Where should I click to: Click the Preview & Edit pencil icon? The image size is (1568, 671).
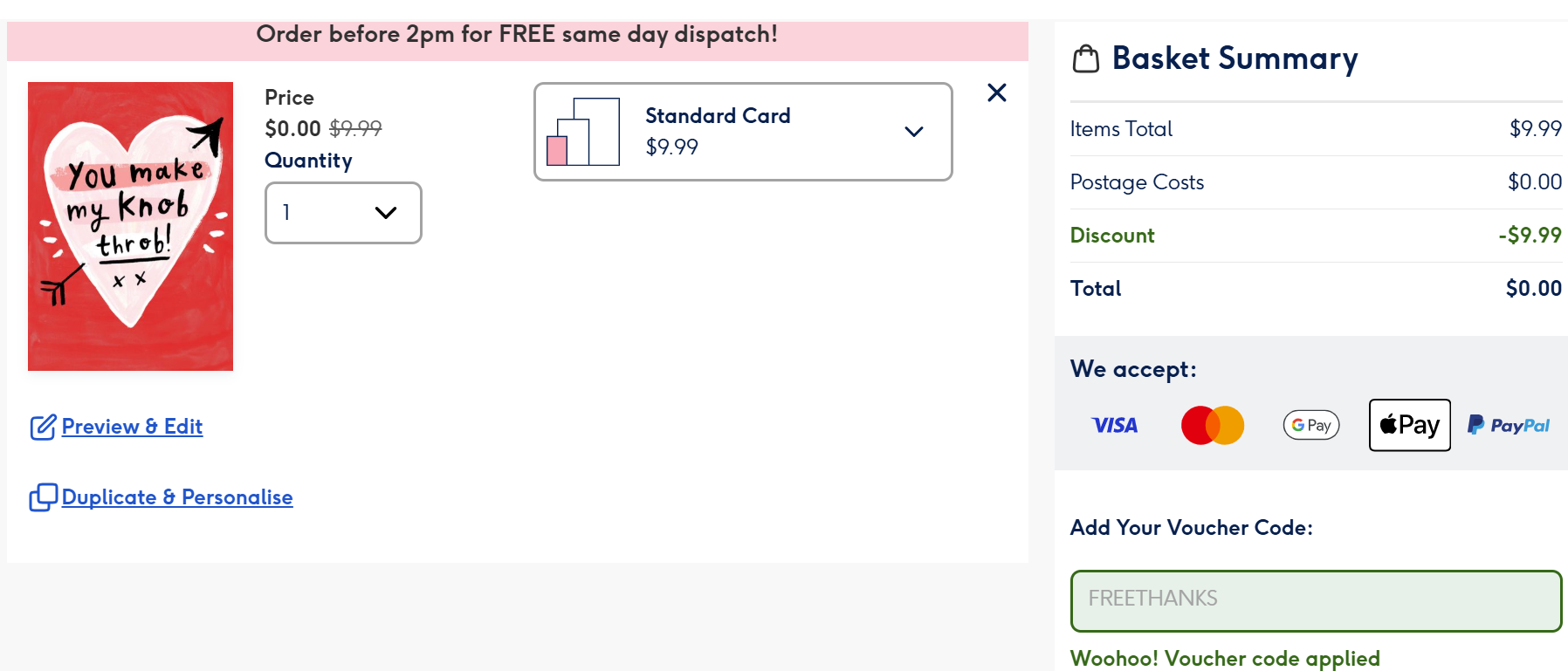(x=43, y=428)
